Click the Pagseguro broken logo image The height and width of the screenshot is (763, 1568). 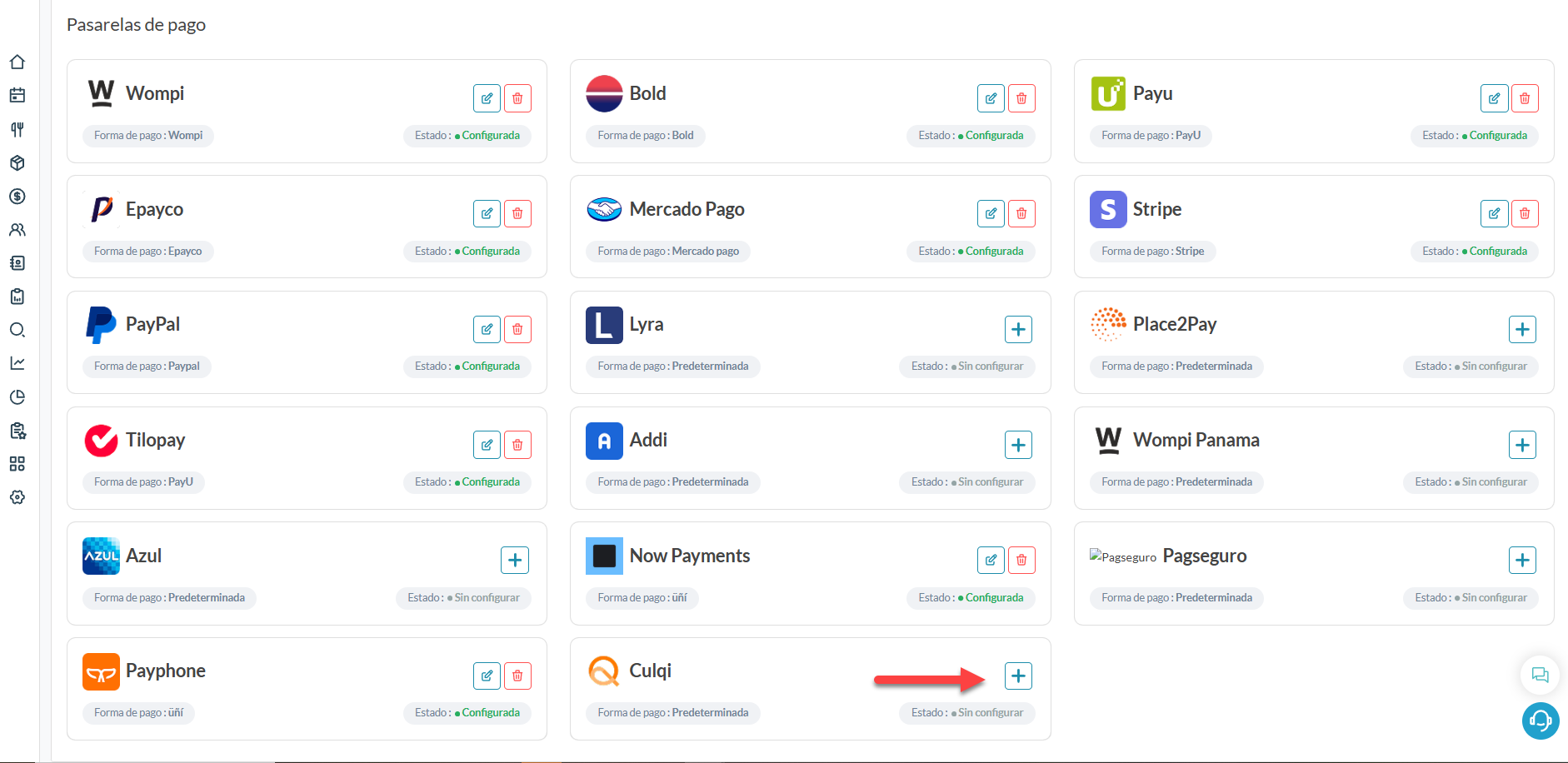[1123, 556]
